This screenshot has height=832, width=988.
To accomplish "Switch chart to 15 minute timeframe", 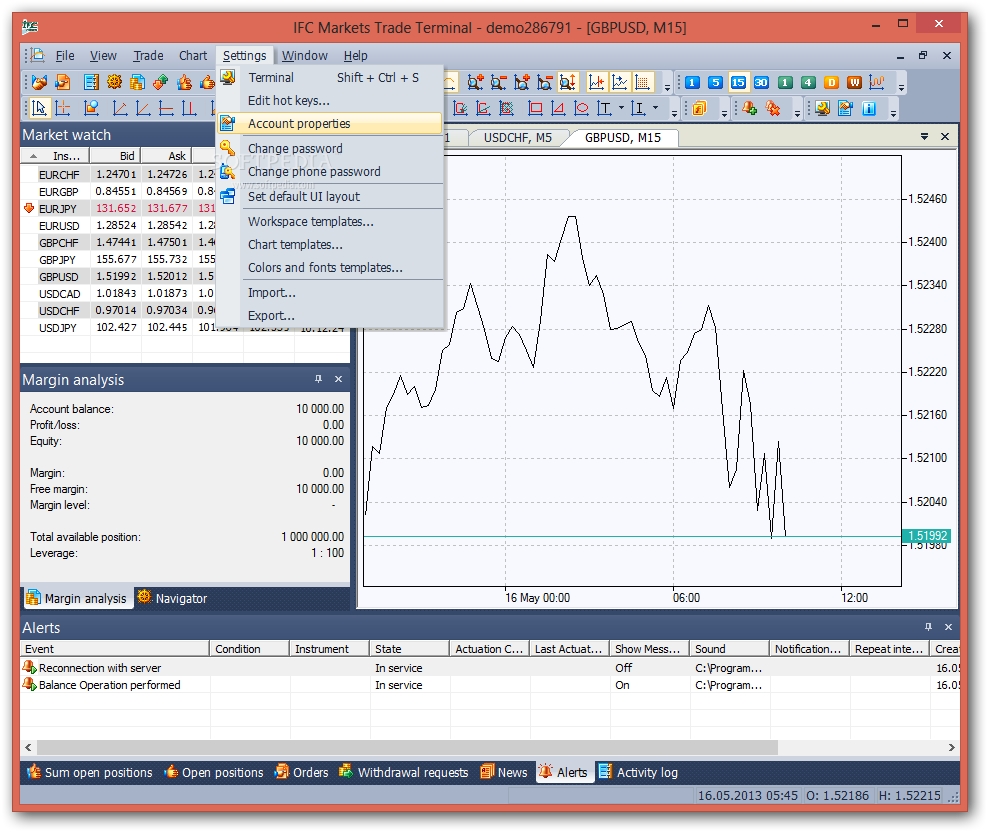I will pos(738,83).
